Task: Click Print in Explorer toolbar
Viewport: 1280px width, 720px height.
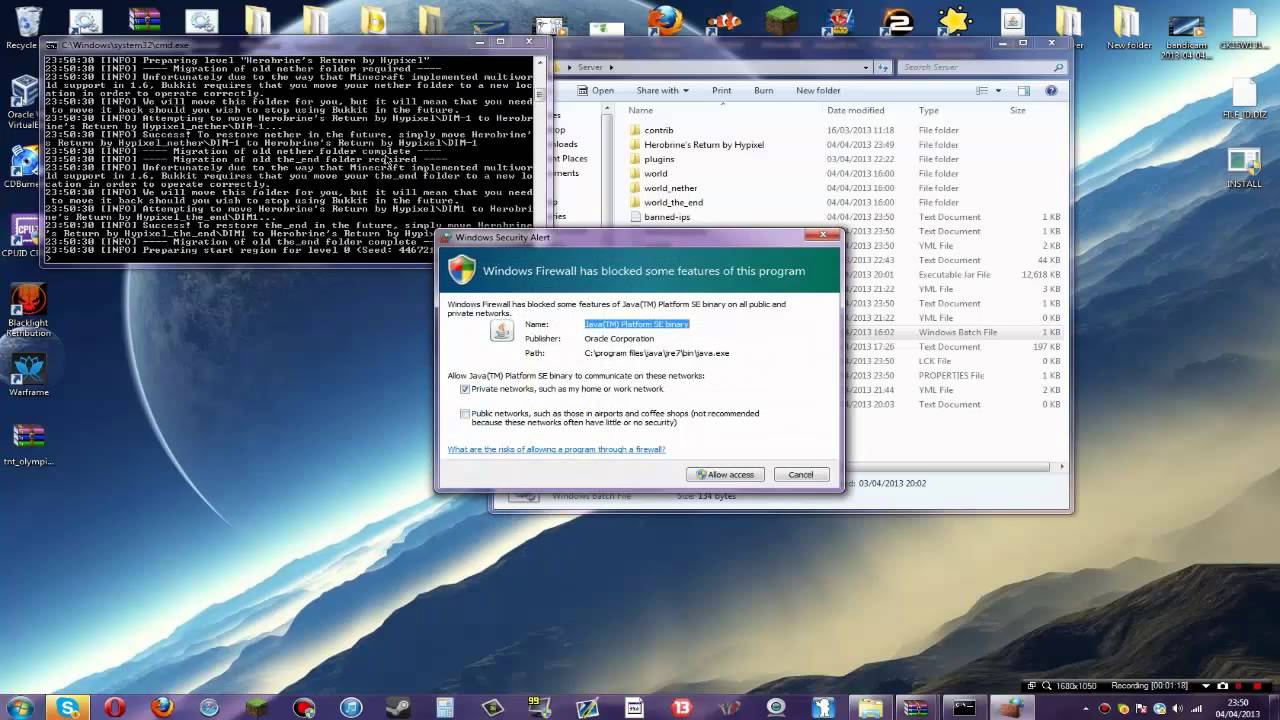Action: pyautogui.click(x=721, y=90)
